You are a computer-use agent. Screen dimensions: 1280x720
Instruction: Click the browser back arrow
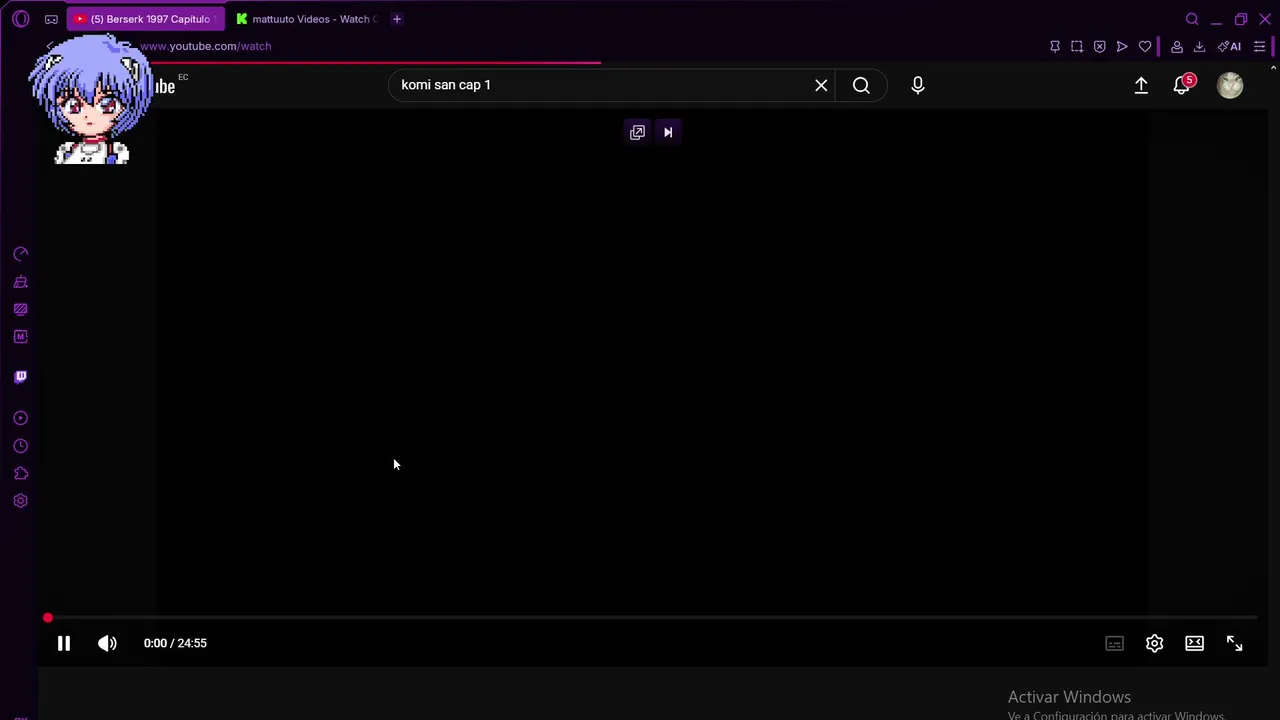tap(50, 46)
